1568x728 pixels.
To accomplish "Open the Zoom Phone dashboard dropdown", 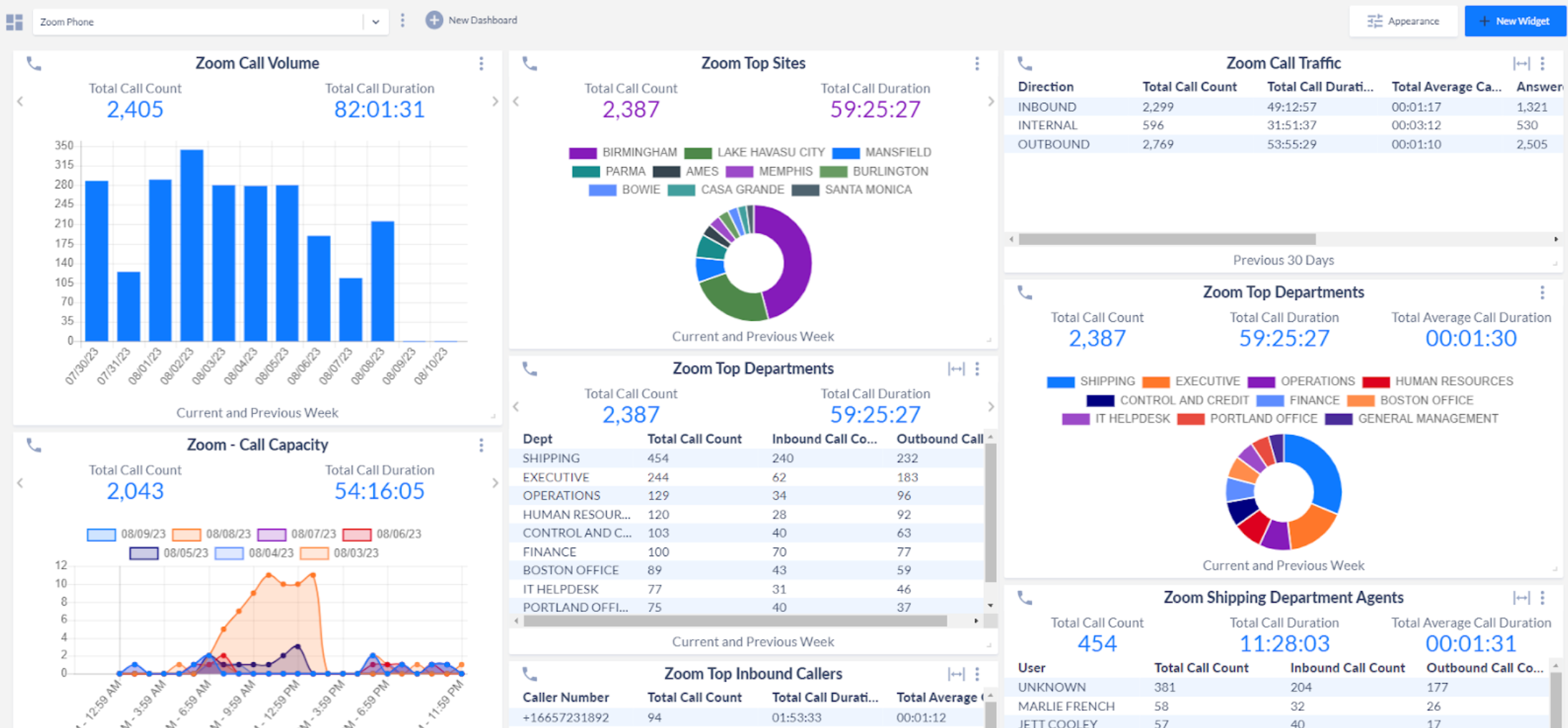I will [x=375, y=21].
